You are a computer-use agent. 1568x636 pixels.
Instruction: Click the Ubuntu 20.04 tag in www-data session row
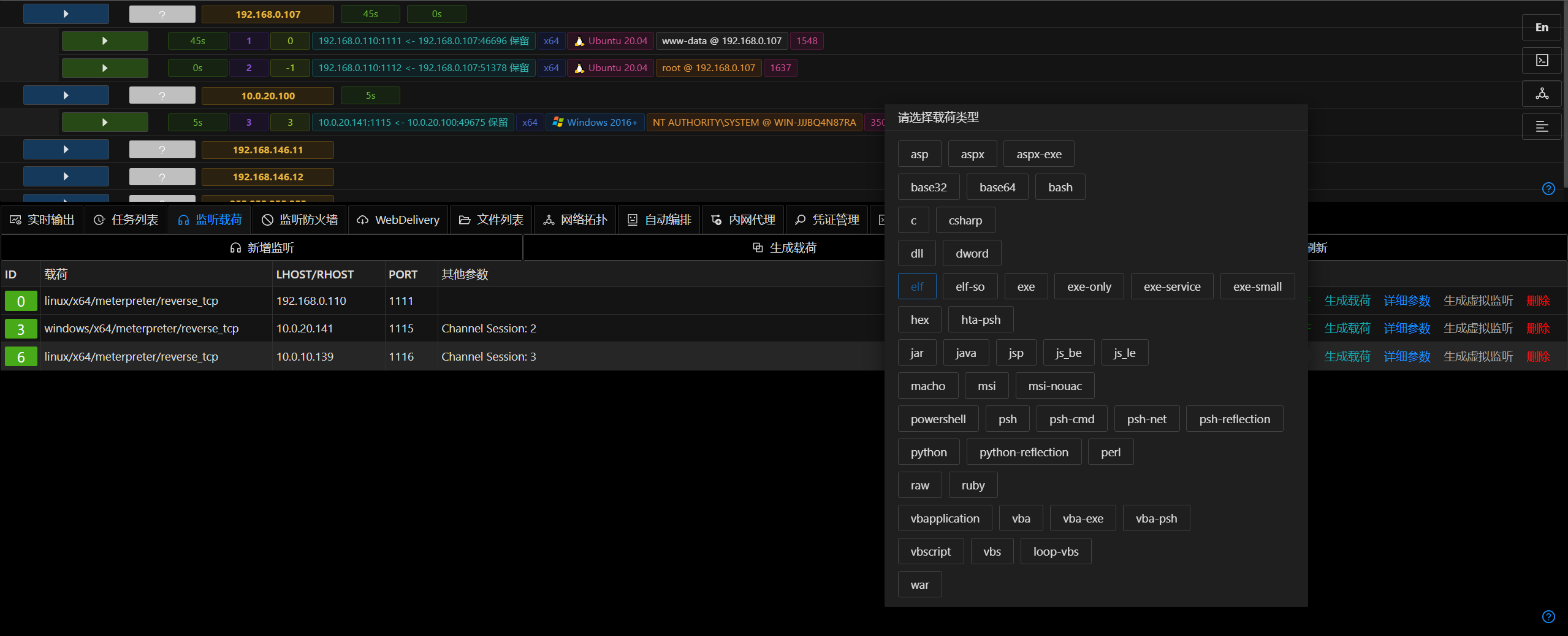pos(611,40)
